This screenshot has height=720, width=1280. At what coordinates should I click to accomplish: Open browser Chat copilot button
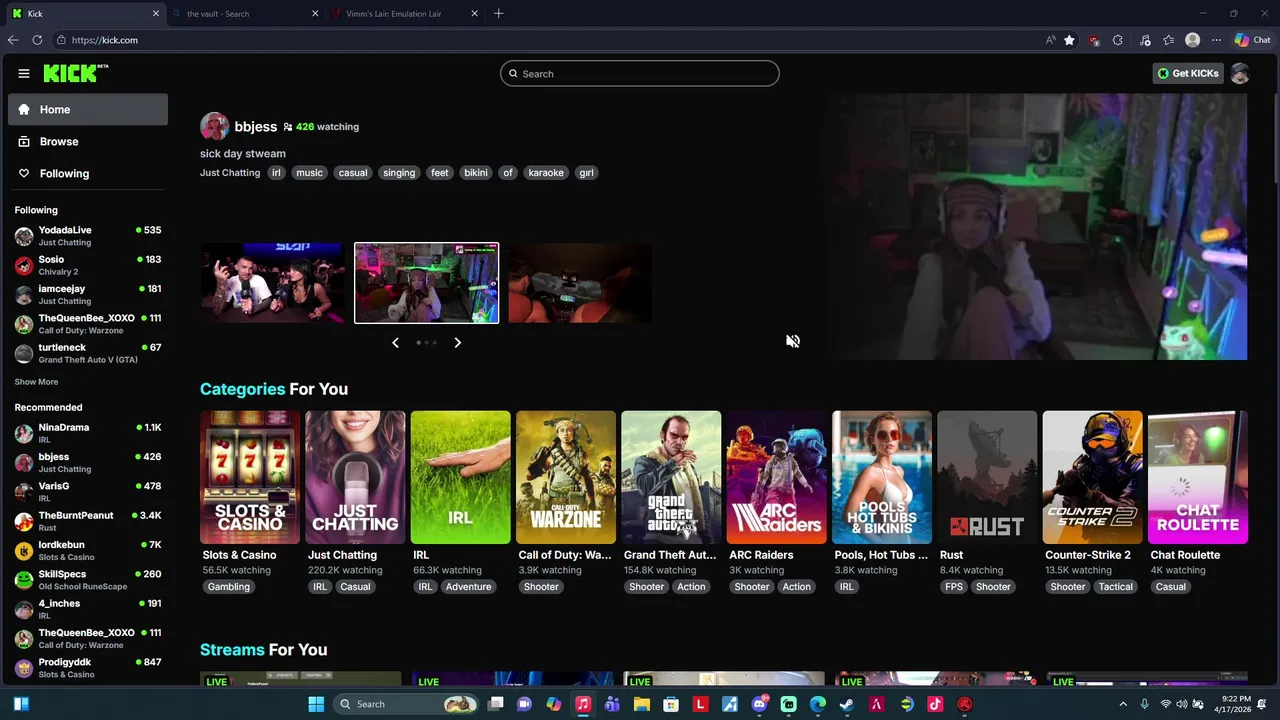pyautogui.click(x=1252, y=40)
